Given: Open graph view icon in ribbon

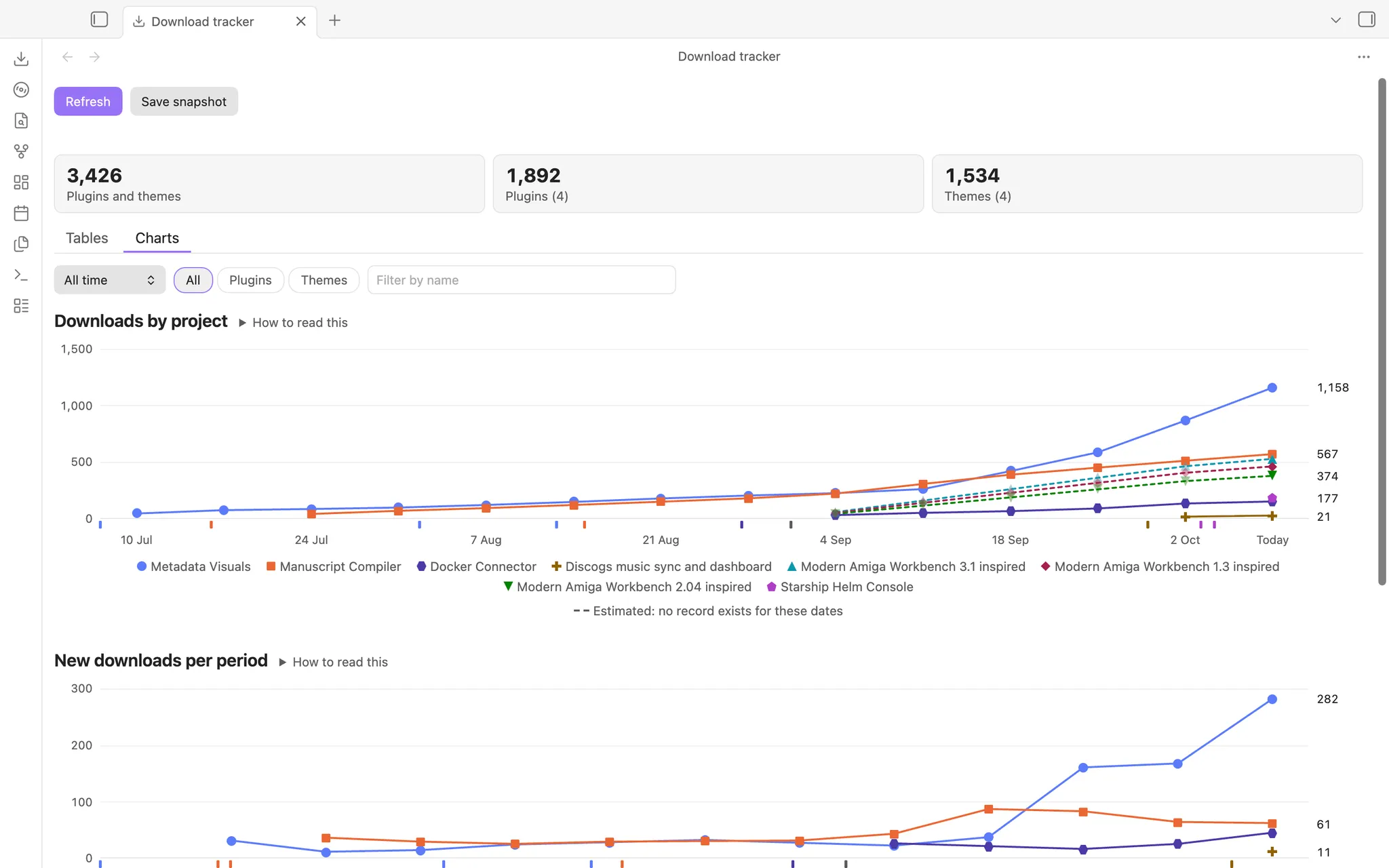Looking at the screenshot, I should [21, 151].
